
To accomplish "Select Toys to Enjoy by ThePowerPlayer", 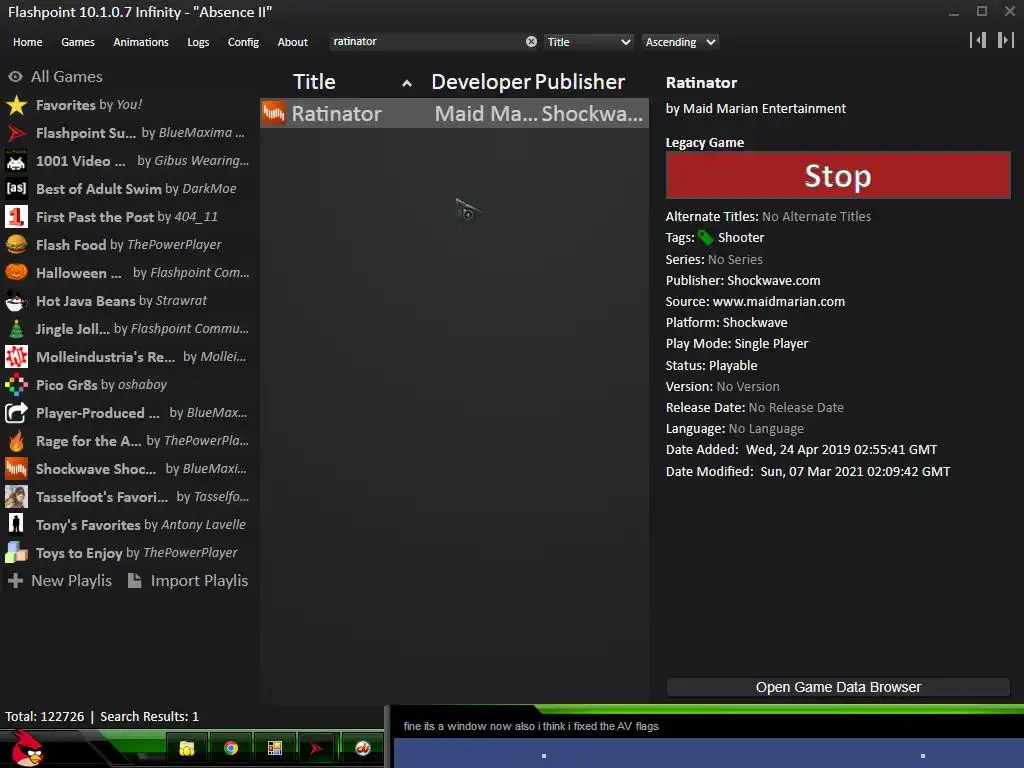I will (x=136, y=553).
